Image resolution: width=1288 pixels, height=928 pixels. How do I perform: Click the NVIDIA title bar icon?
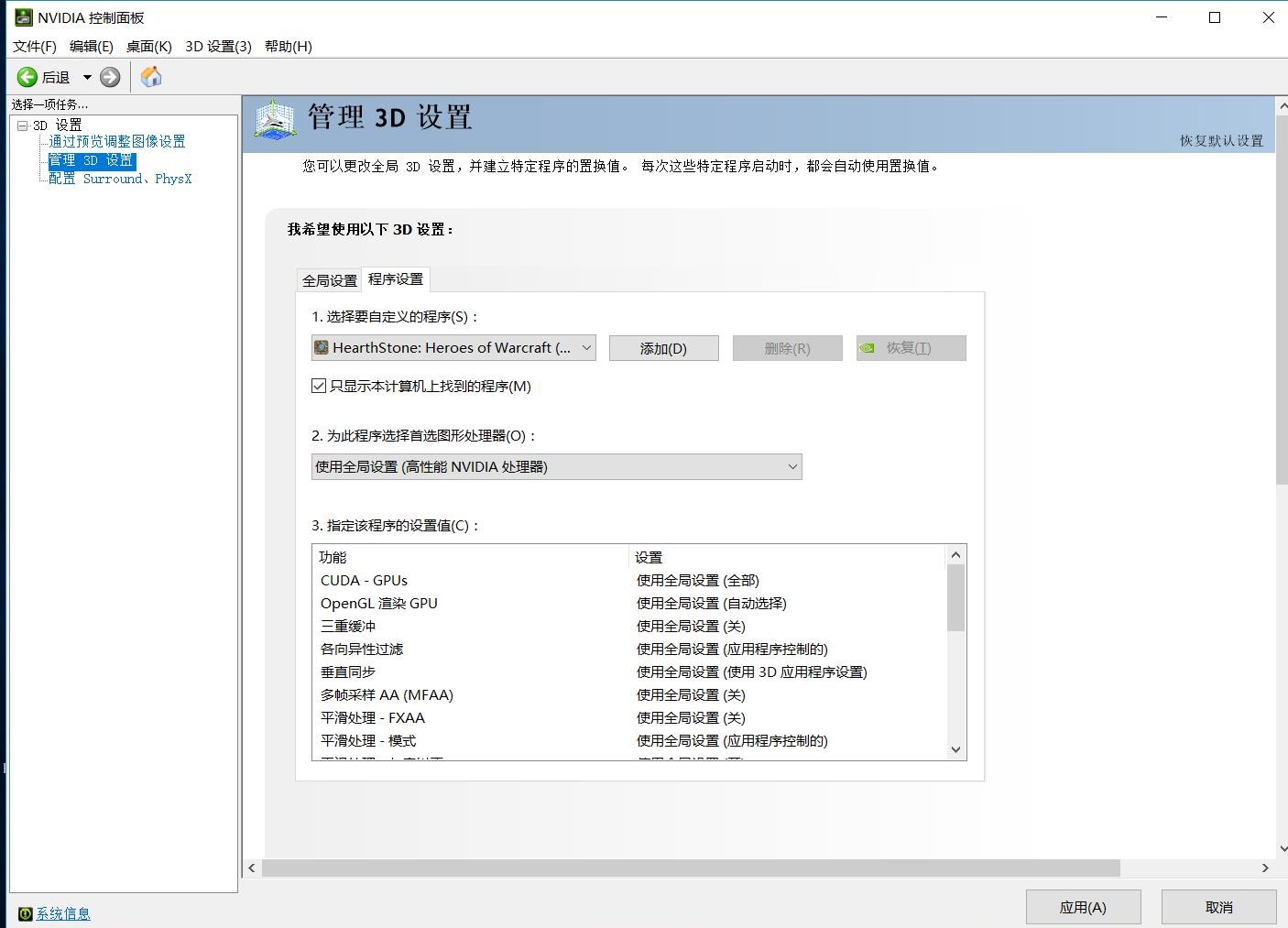(24, 17)
